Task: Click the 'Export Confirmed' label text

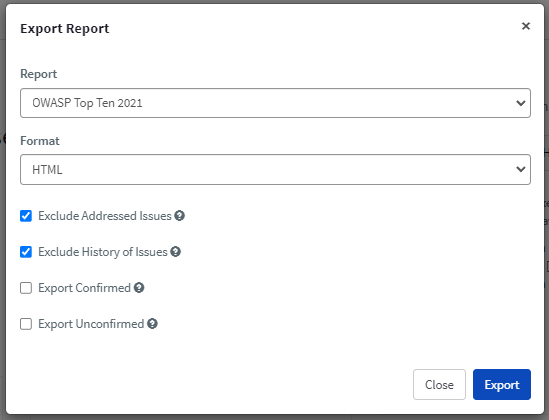Action: click(84, 288)
